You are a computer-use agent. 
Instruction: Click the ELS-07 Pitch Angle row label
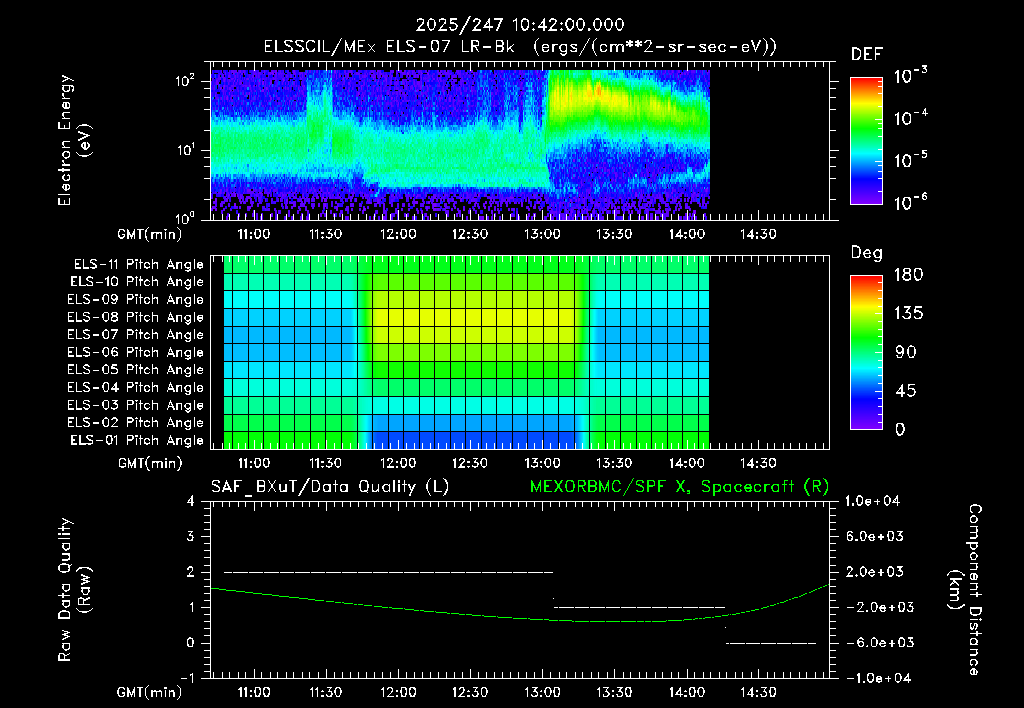click(136, 334)
